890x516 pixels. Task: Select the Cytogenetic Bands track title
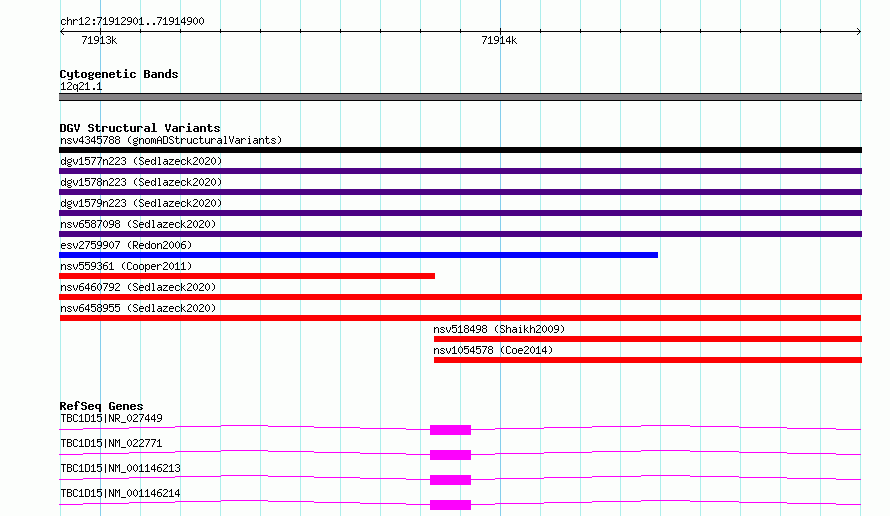click(x=119, y=74)
